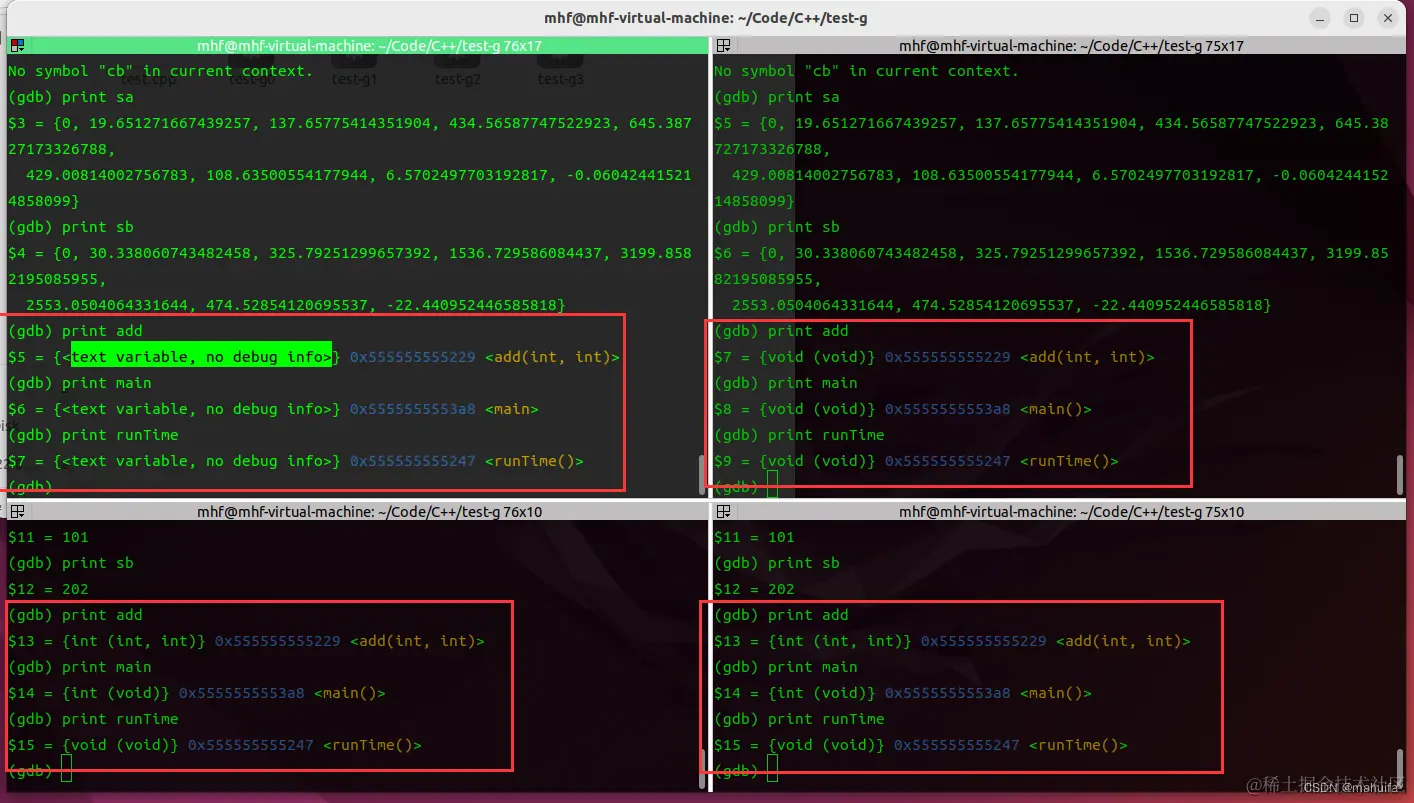The image size is (1414, 803).
Task: Click "$7 = {void (void)}" in the 75x17 pane
Action: coord(795,357)
